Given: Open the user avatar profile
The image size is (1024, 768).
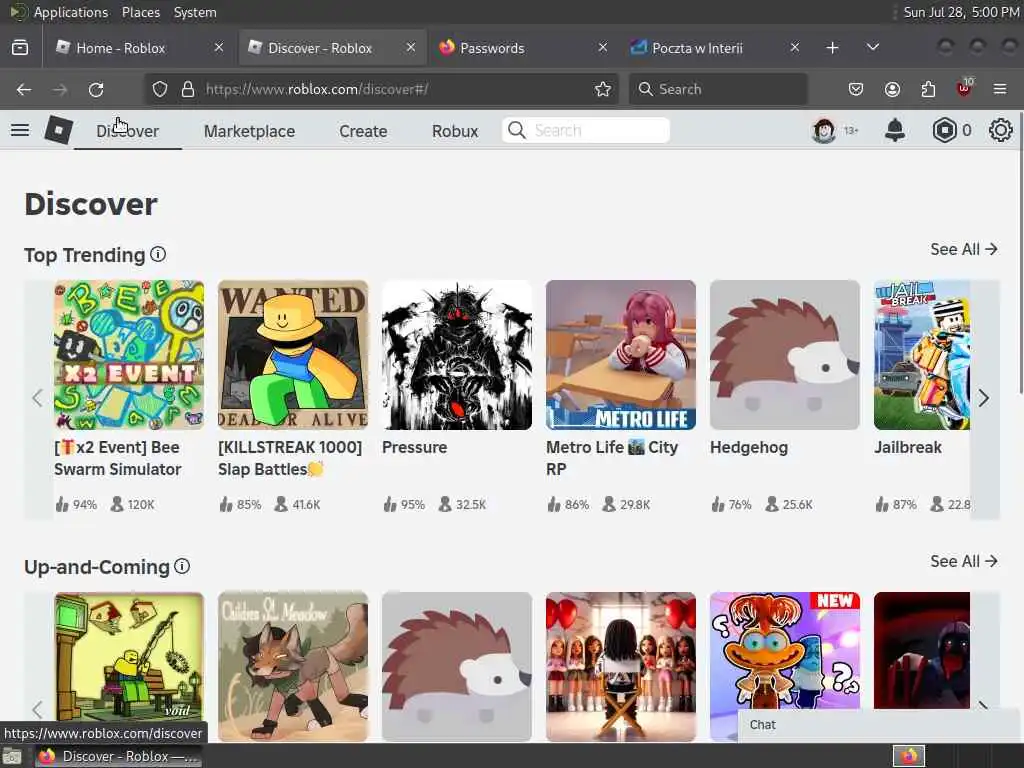Looking at the screenshot, I should tap(824, 131).
